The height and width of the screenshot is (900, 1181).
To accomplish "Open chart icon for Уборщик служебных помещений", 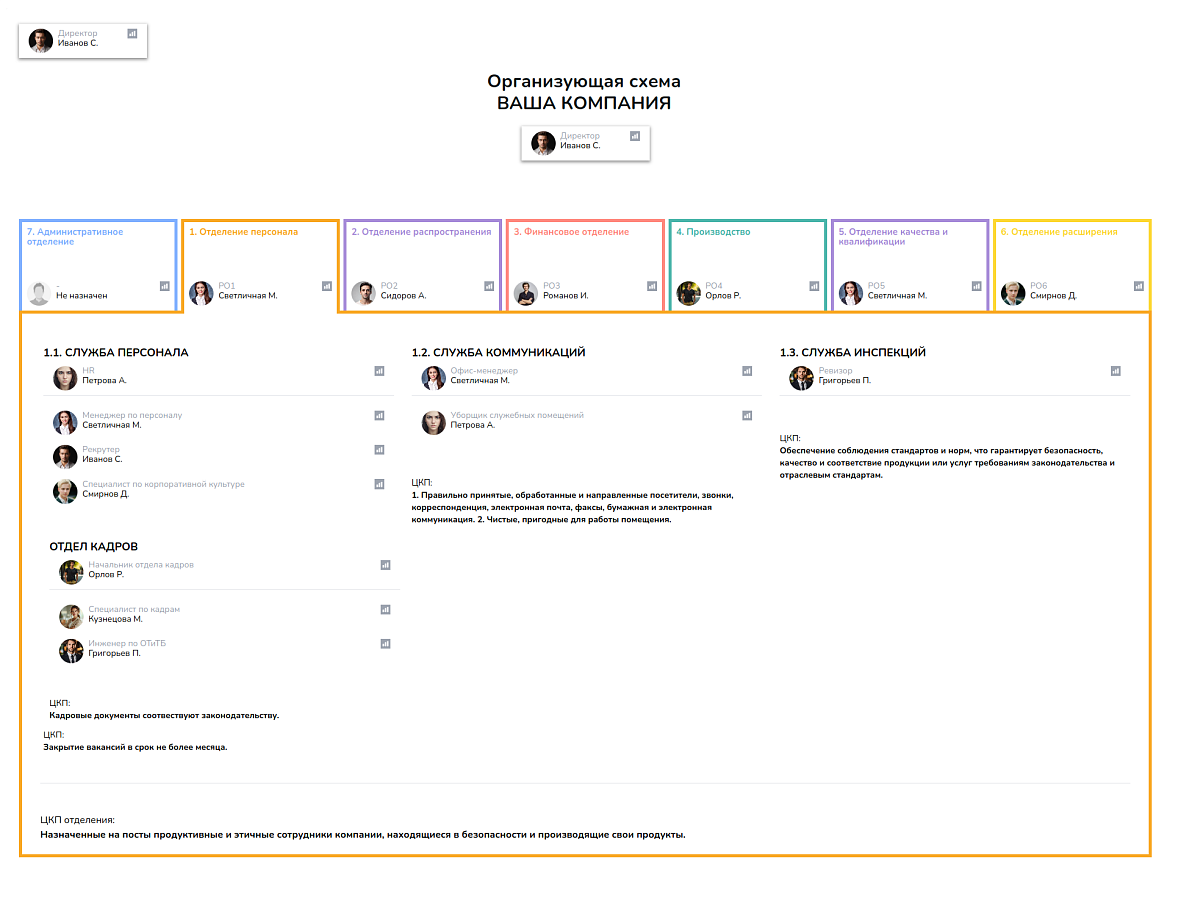I will (x=747, y=416).
